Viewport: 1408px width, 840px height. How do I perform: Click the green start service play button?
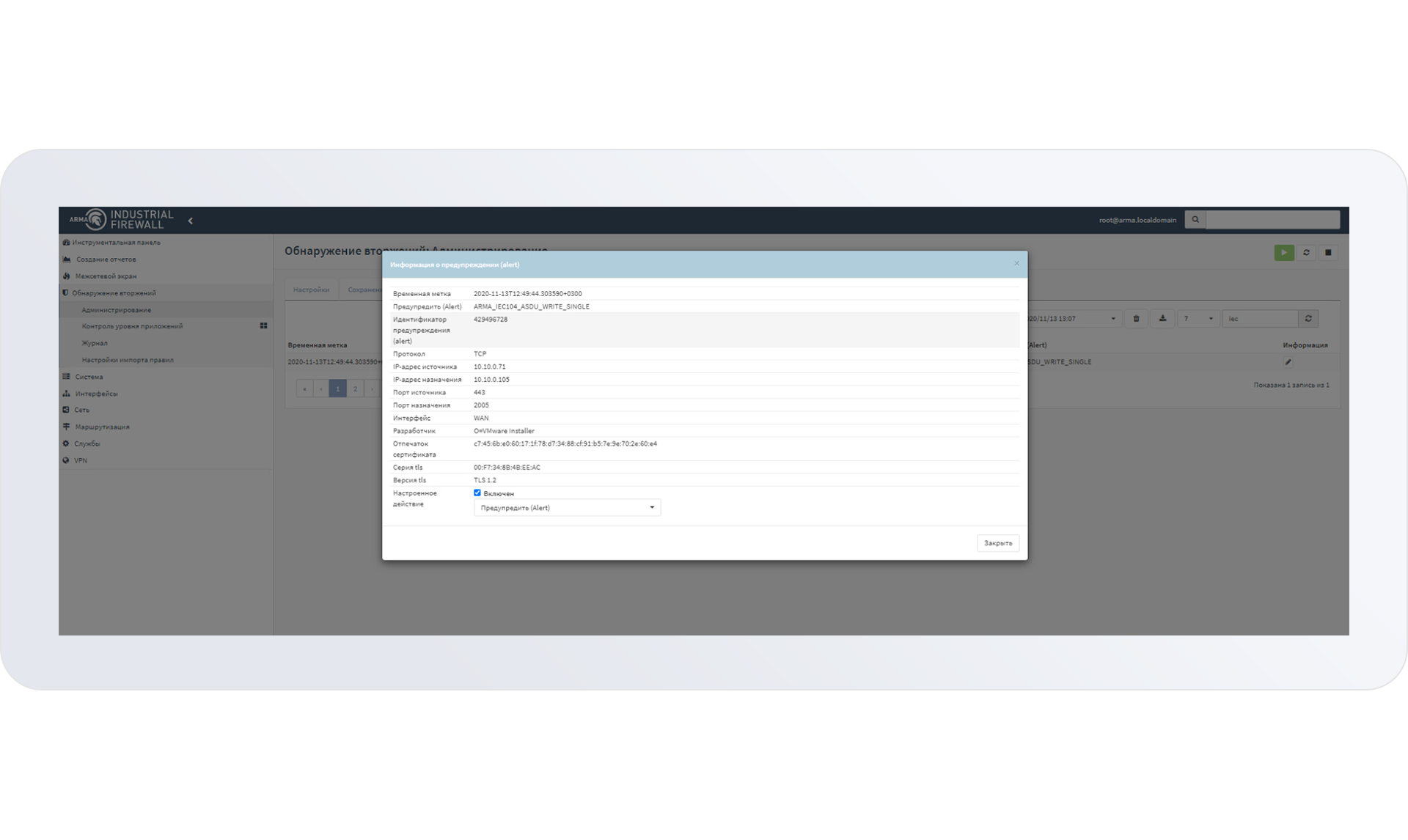1283,253
